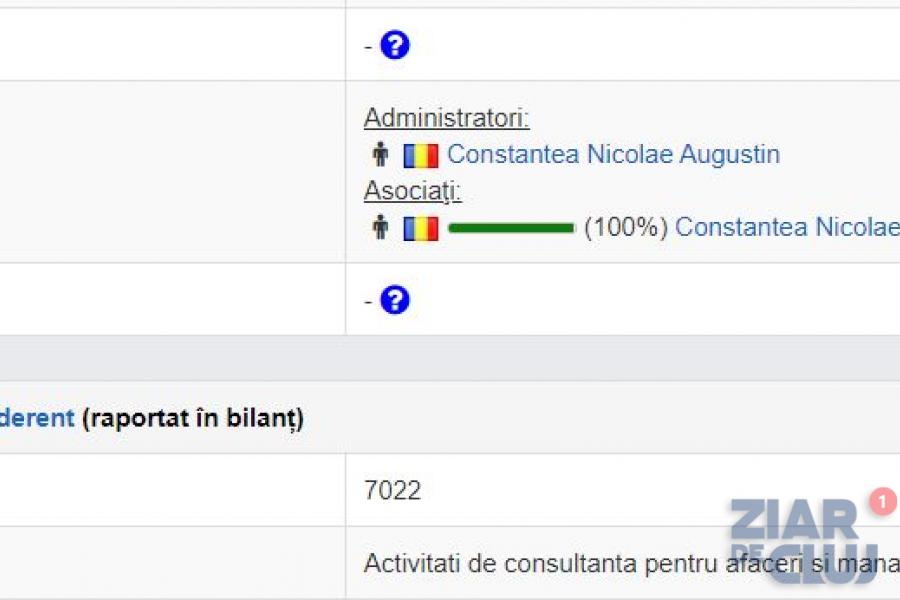
Task: Click the (100%) ownership percentage text
Action: tap(625, 228)
